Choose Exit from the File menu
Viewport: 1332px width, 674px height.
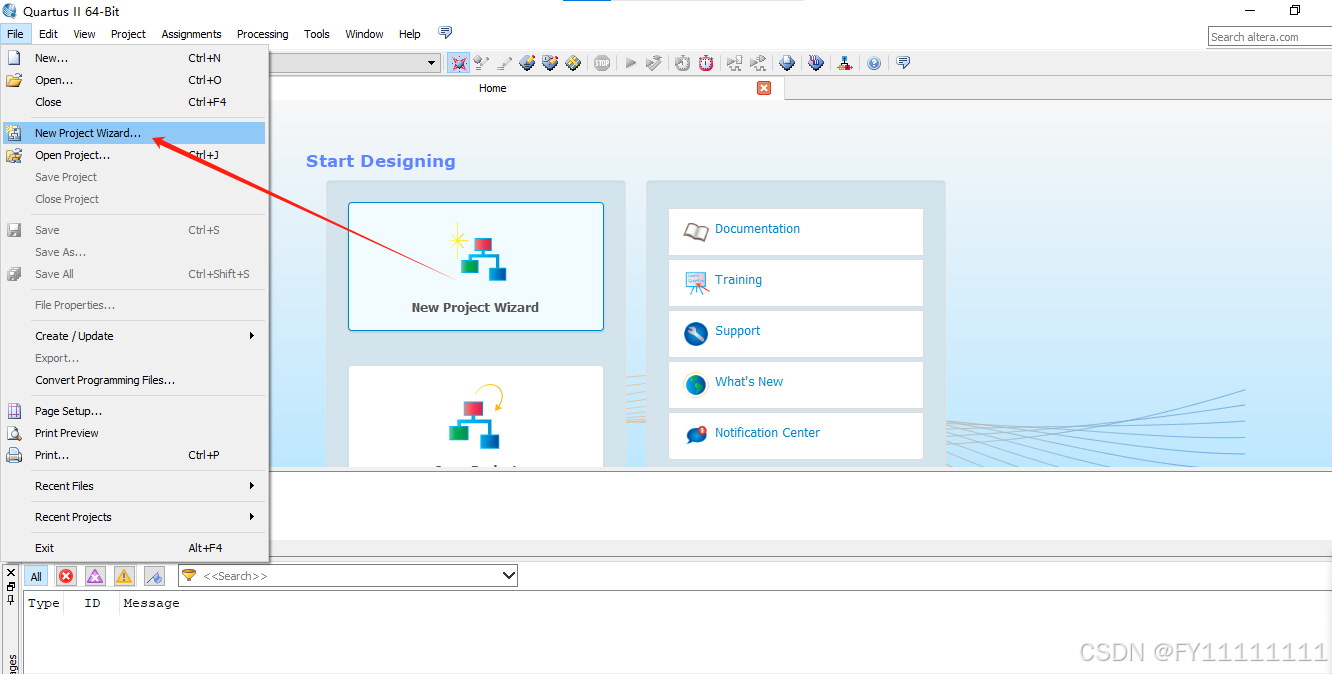click(x=134, y=548)
